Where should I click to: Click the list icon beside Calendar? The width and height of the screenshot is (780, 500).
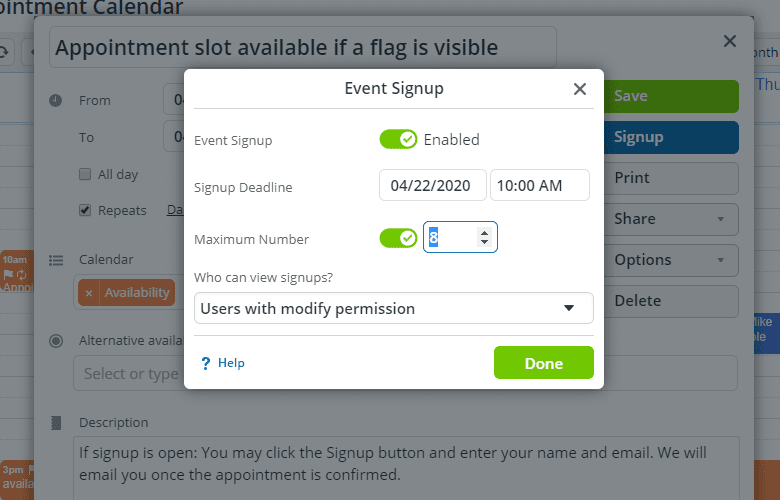(x=56, y=260)
